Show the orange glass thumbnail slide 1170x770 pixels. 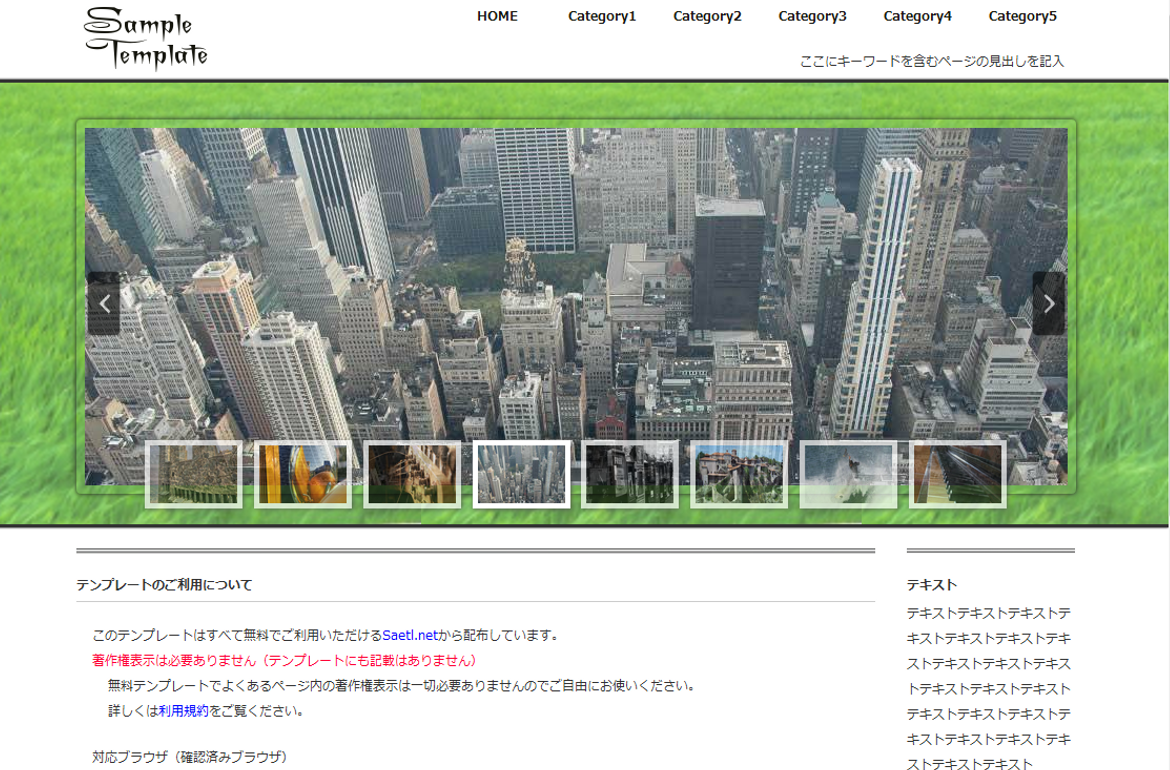tap(303, 474)
